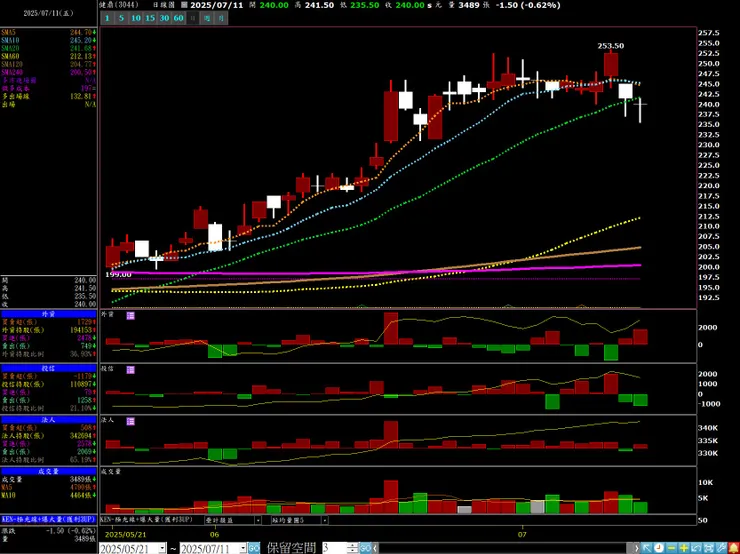Switch chart to 30-minute timeframe
The width and height of the screenshot is (740, 554).
(164, 18)
